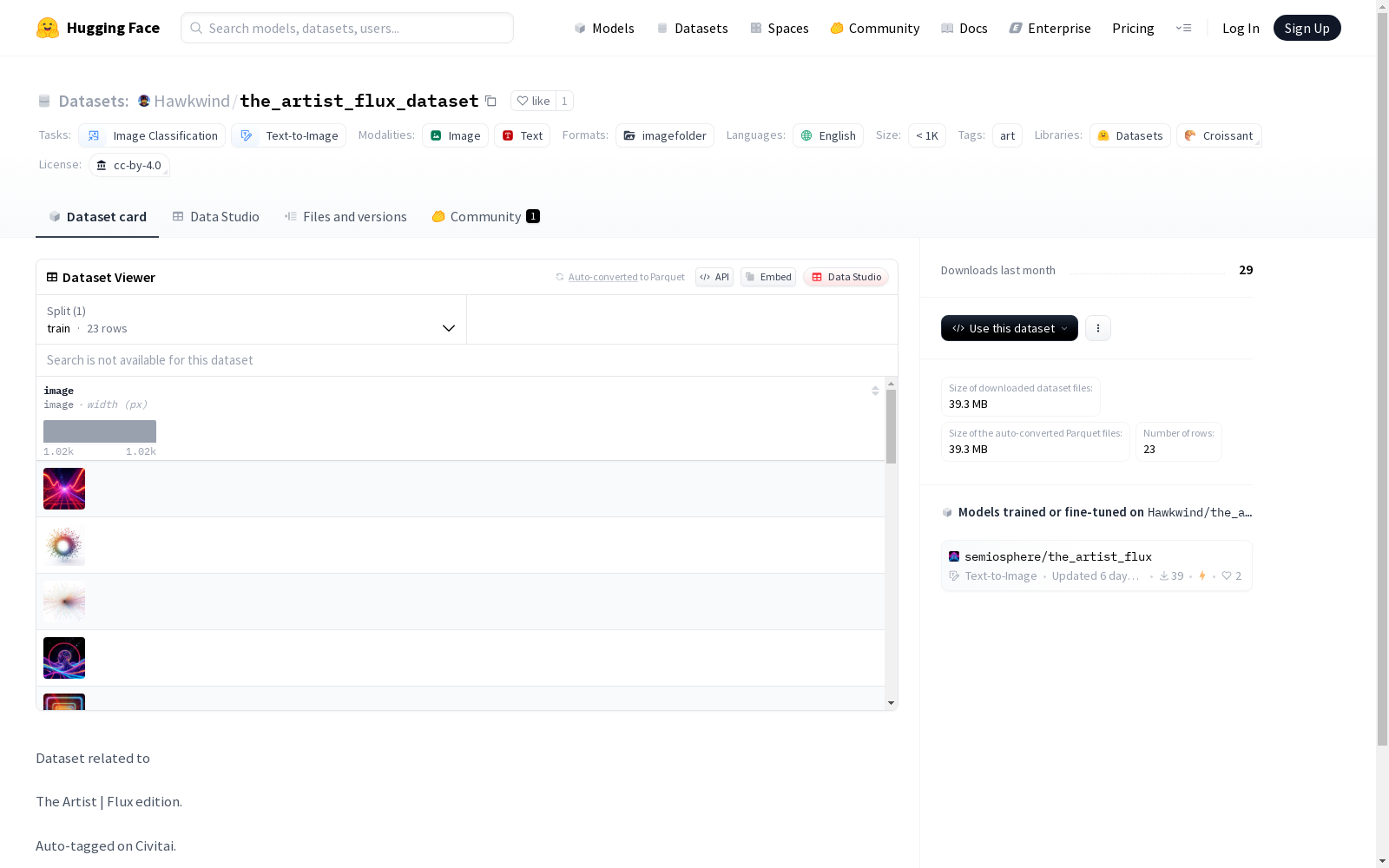Click the Datasets: breadcrumb link
The width and height of the screenshot is (1389, 868).
(93, 101)
